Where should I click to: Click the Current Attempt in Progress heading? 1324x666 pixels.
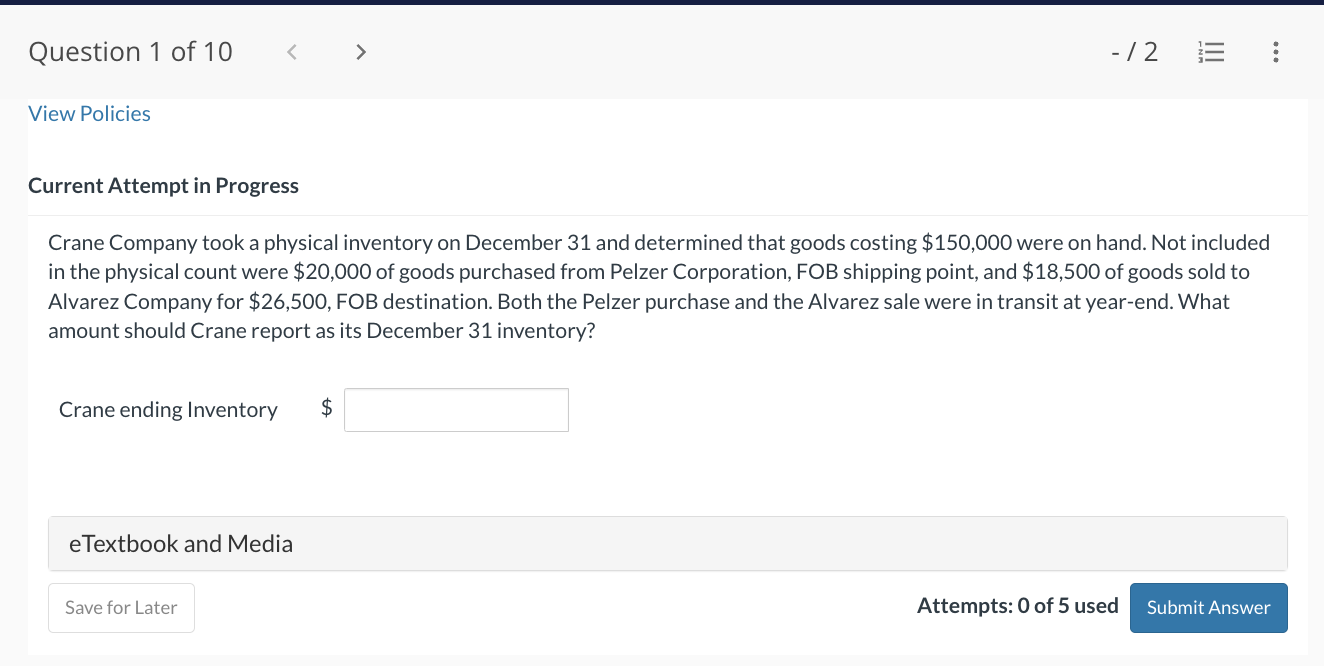tap(163, 185)
